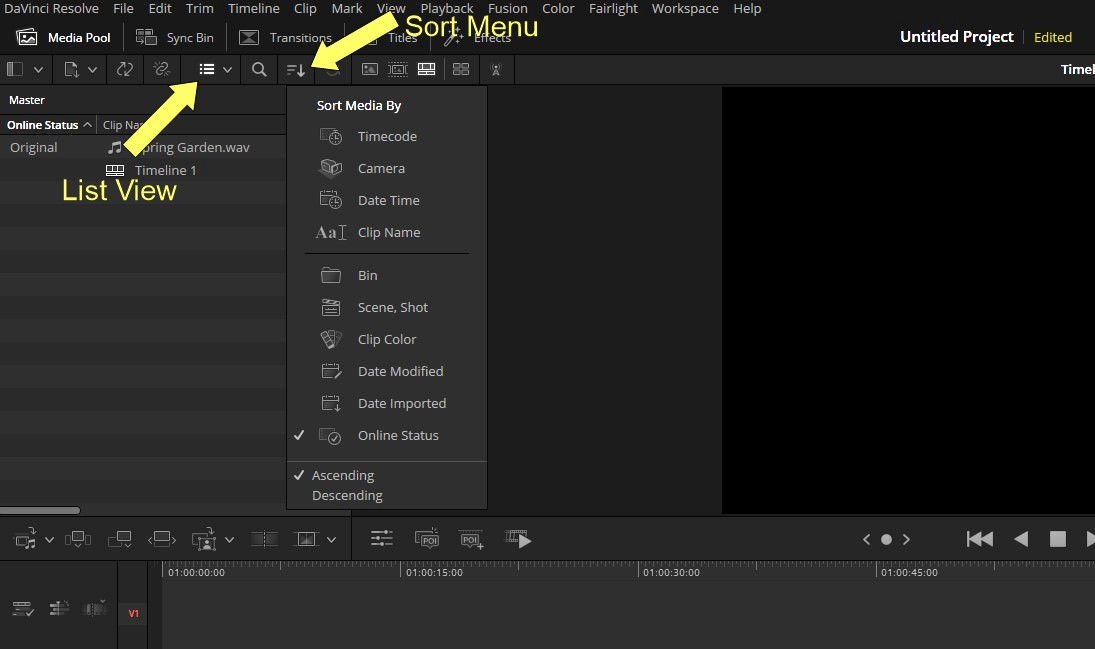
Task: Click the Close Up edit icon
Action: pyautogui.click(x=162, y=539)
